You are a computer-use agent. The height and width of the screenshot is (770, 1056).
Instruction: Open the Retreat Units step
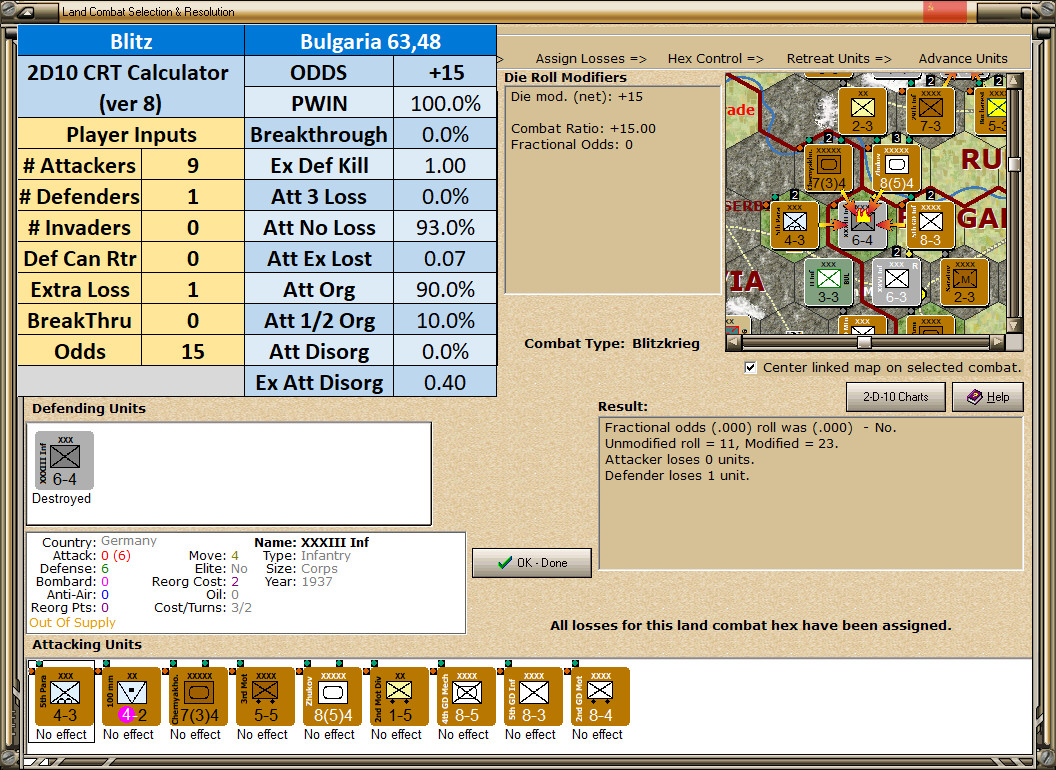point(839,59)
